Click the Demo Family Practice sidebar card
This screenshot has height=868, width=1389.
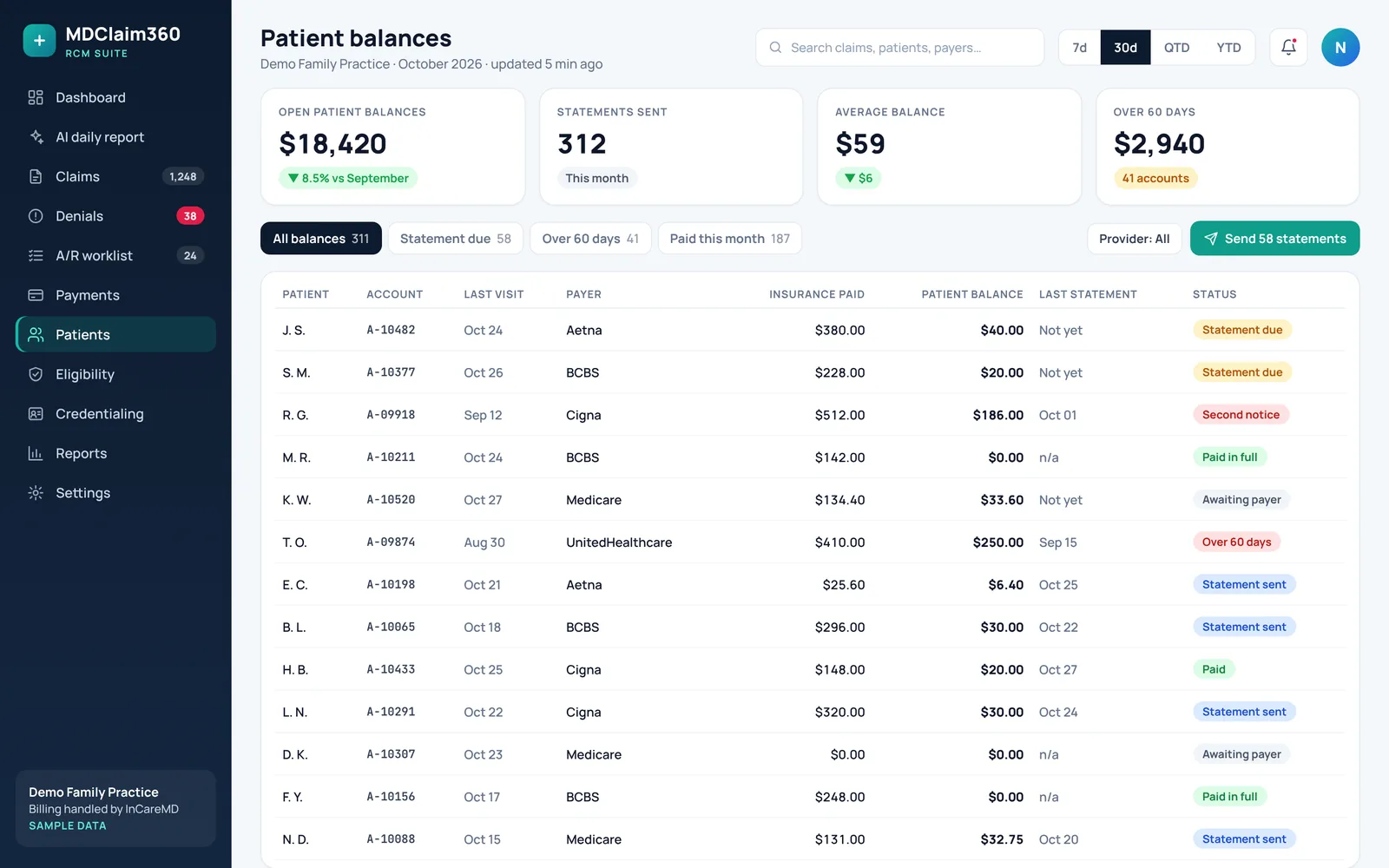click(115, 808)
